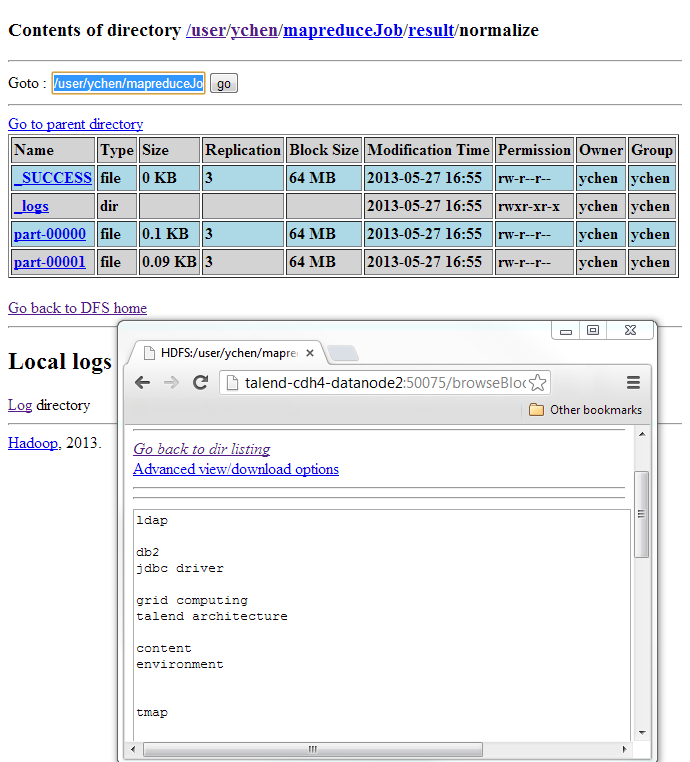Click Go back to dir listing
This screenshot has height=762, width=690.
[x=201, y=449]
